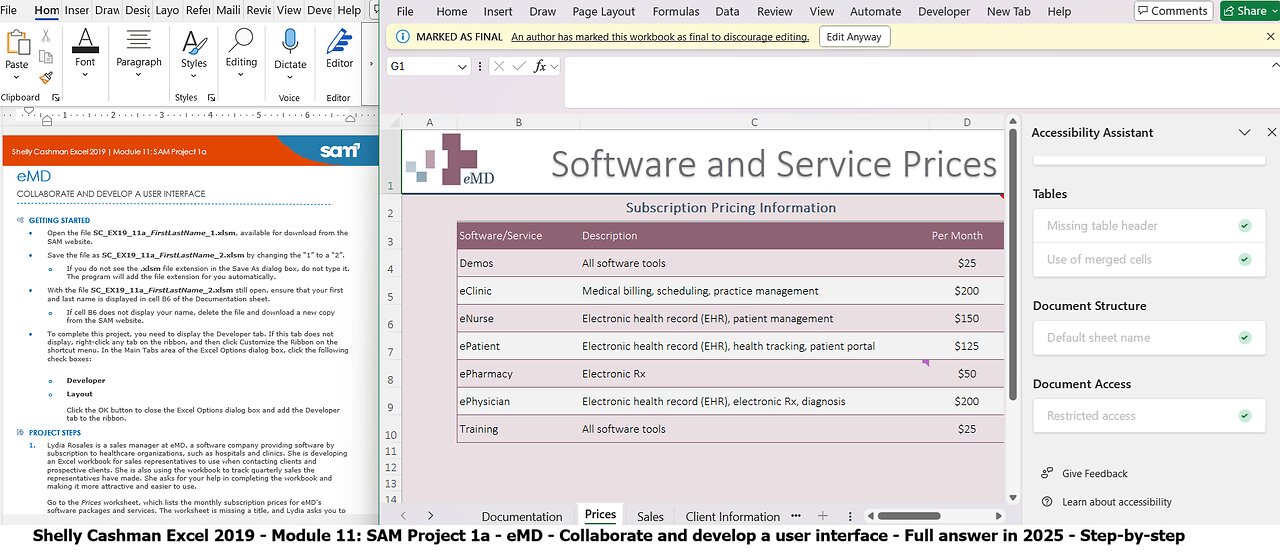Image resolution: width=1280 pixels, height=552 pixels.
Task: Click the Comments button in Excel
Action: [1174, 11]
